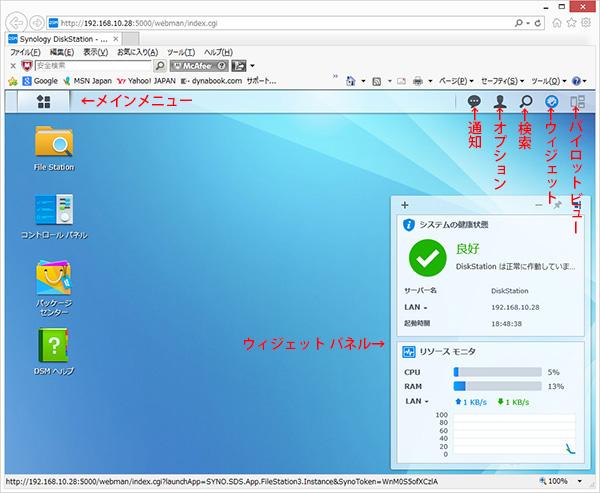The height and width of the screenshot is (493, 600).
Task: Open the MSN Japan bookmark link
Action: point(88,81)
